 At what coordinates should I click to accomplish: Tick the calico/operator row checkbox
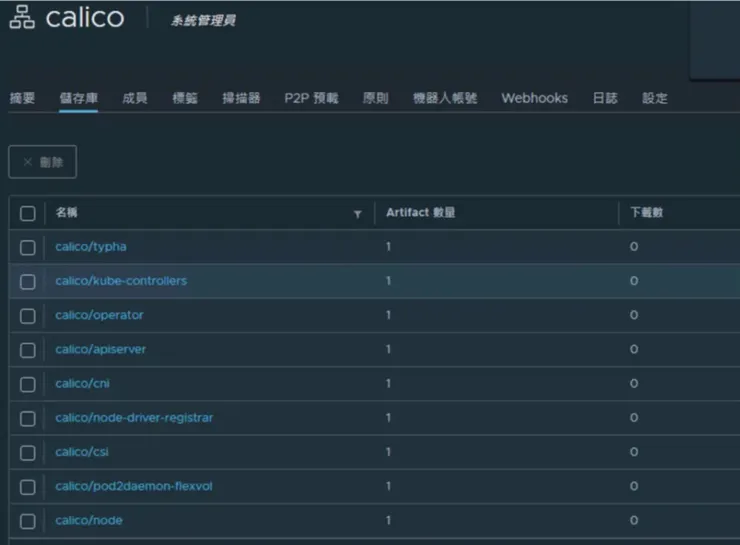pyautogui.click(x=28, y=316)
